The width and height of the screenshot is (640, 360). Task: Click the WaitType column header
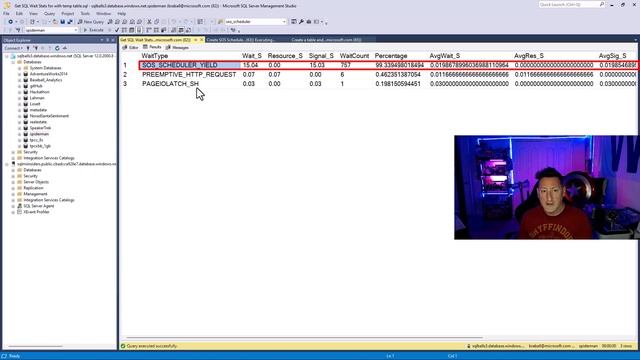(x=155, y=56)
